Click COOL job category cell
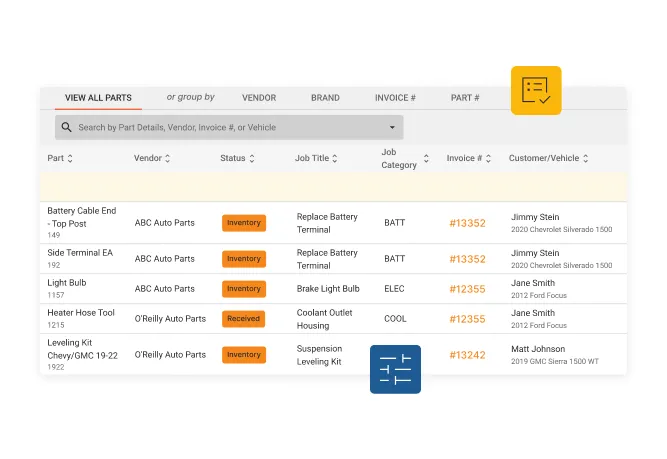The image size is (667, 459). pyautogui.click(x=395, y=319)
